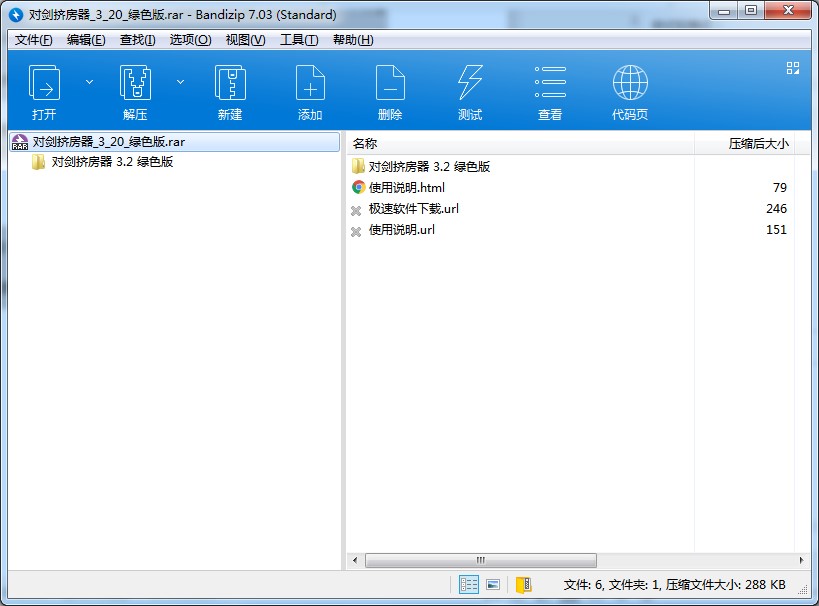Click the 解压 (Extract) toolbar icon
Viewport: 819px width, 606px height.
pos(135,83)
